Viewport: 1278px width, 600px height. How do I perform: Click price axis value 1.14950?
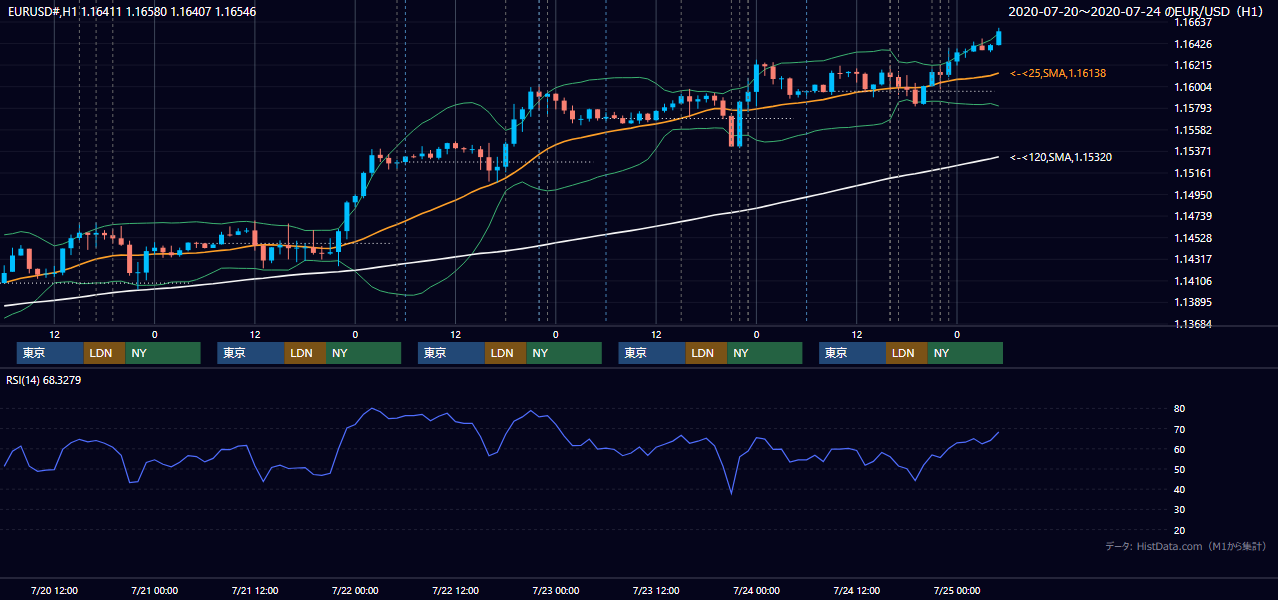(1193, 195)
